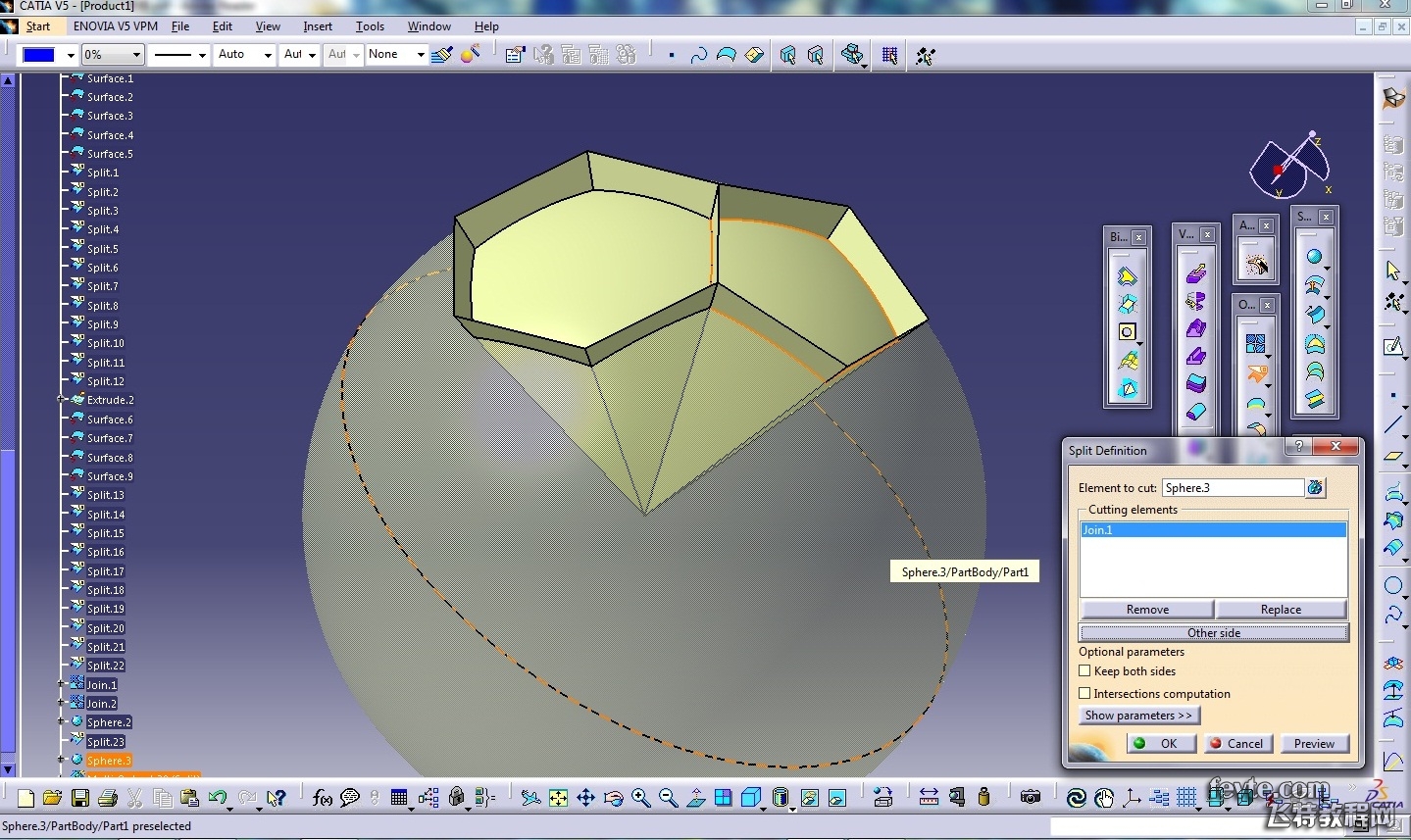Image resolution: width=1411 pixels, height=840 pixels.
Task: Open the Start menu
Action: point(38,26)
